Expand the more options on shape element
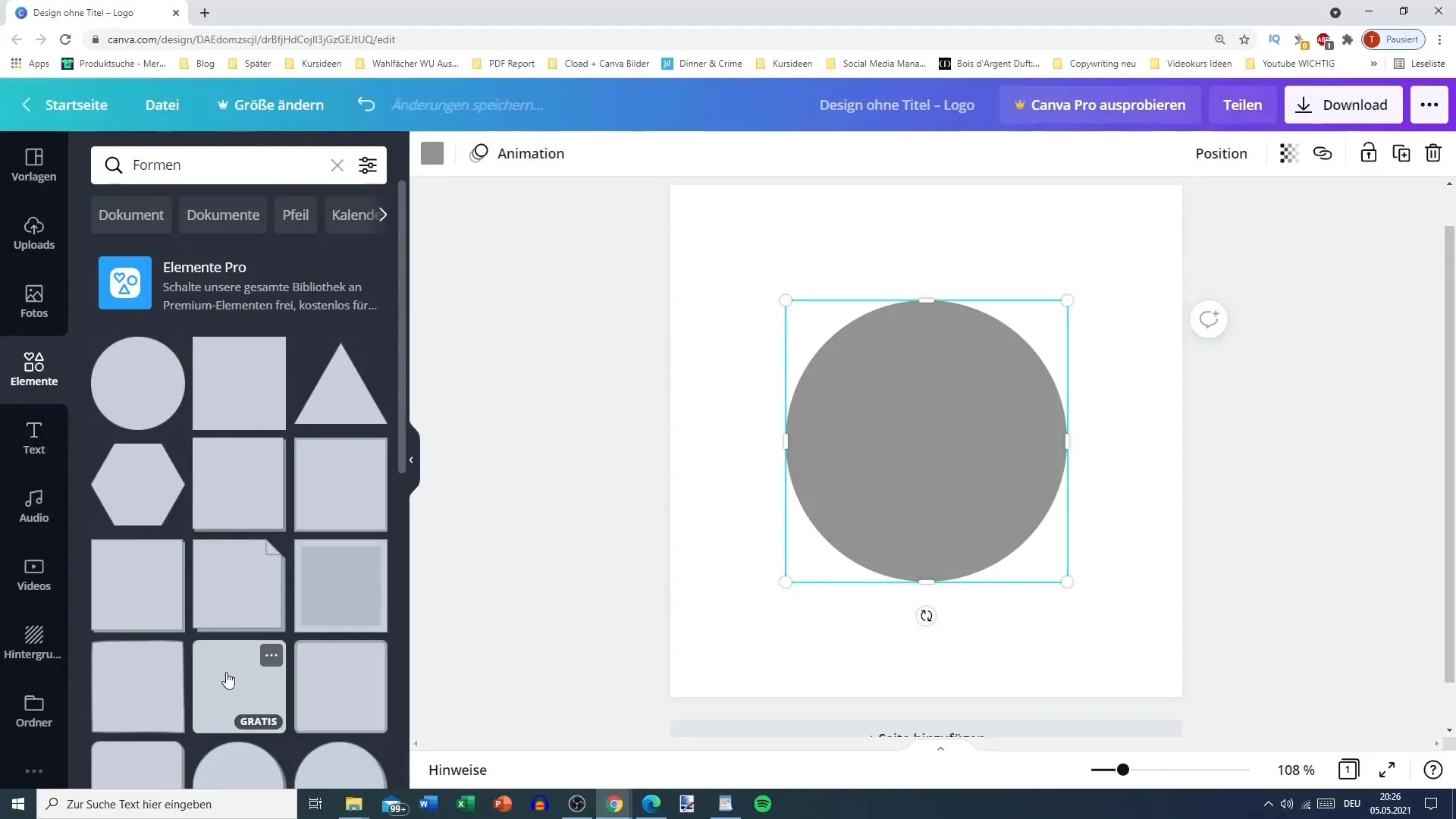 point(271,655)
